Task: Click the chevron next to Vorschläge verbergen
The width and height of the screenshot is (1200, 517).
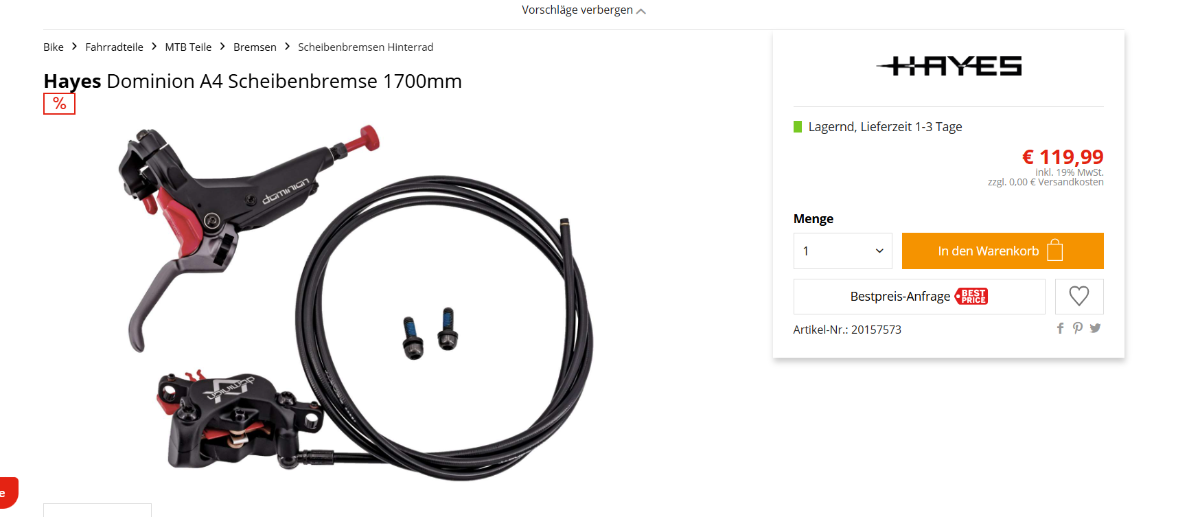Action: pyautogui.click(x=641, y=11)
